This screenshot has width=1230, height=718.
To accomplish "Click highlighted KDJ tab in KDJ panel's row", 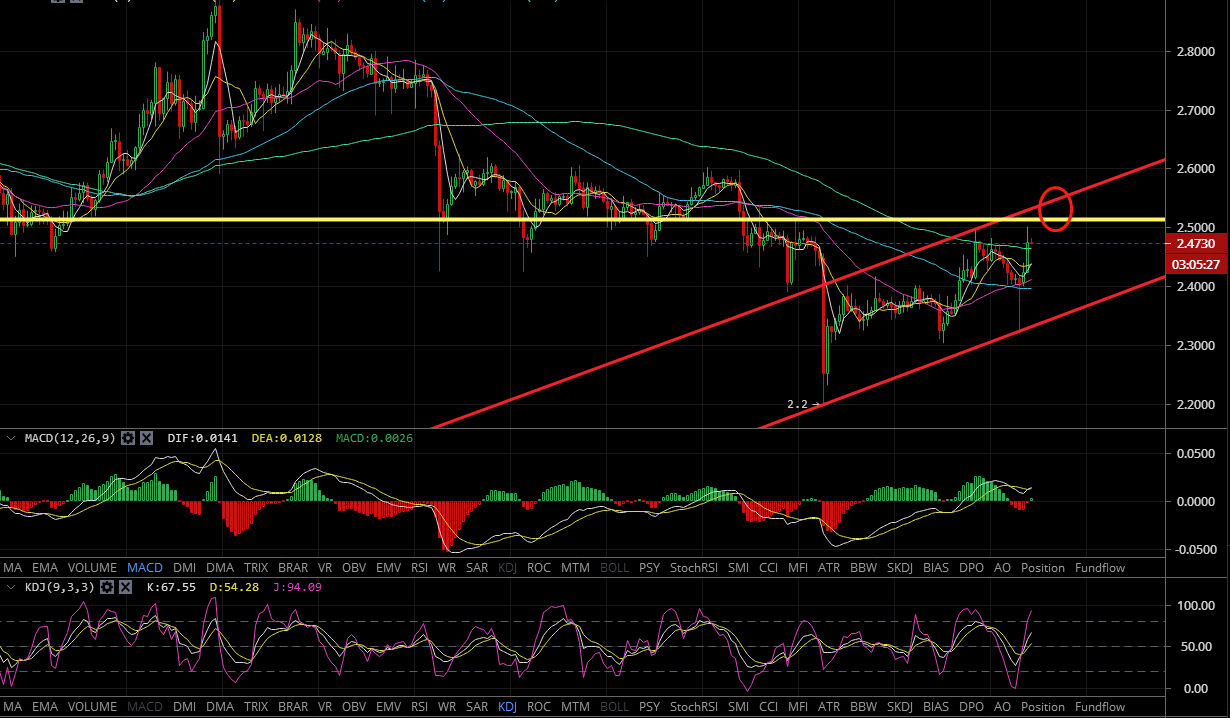I will 508,706.
